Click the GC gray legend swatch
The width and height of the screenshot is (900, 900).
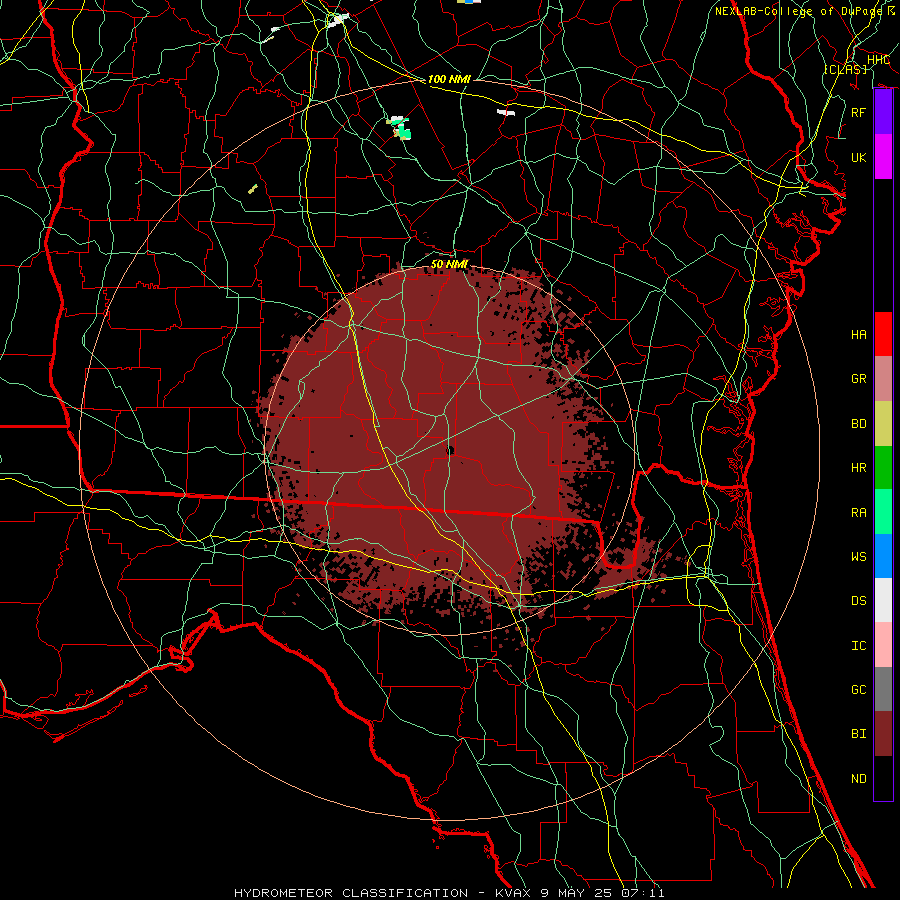pyautogui.click(x=883, y=689)
